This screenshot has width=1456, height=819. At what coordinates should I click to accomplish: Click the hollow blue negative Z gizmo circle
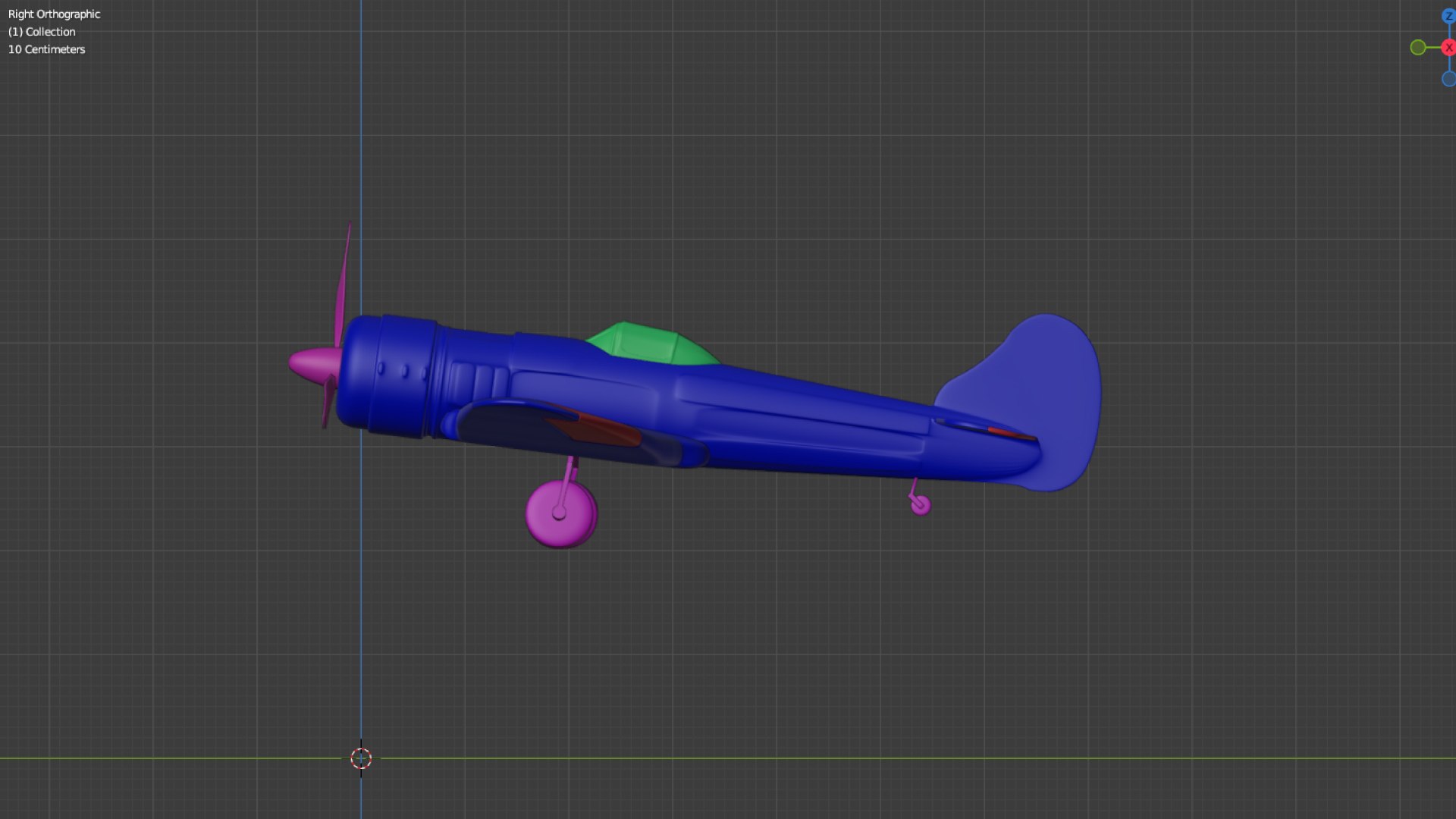[x=1448, y=79]
